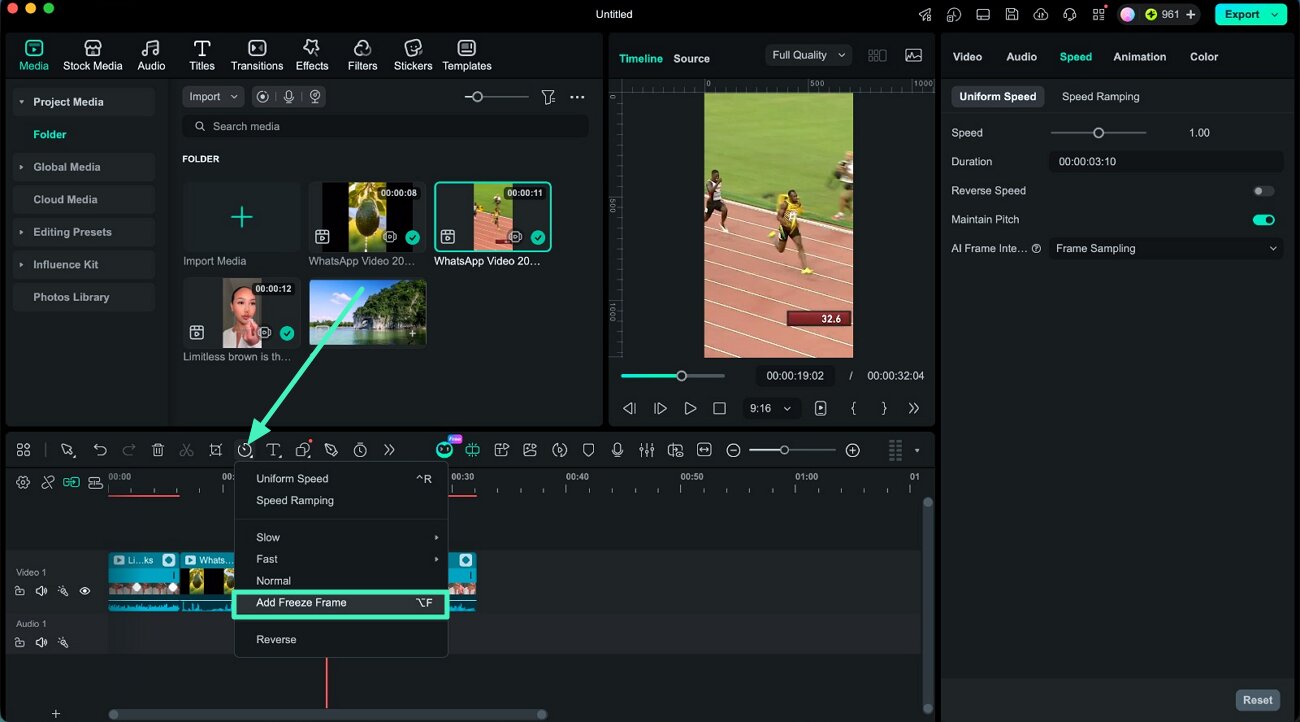Click the record icon next to Import
The image size is (1300, 722).
[262, 96]
